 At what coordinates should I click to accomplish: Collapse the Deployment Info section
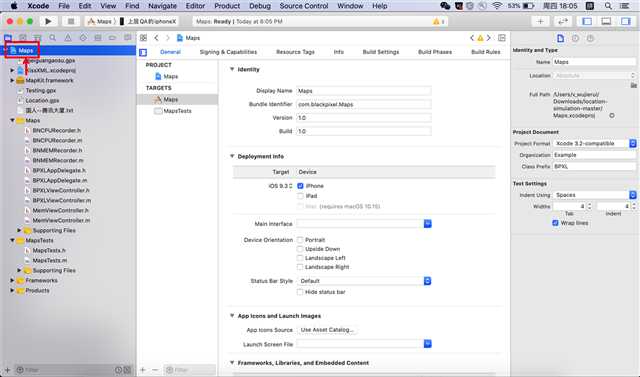(232, 156)
